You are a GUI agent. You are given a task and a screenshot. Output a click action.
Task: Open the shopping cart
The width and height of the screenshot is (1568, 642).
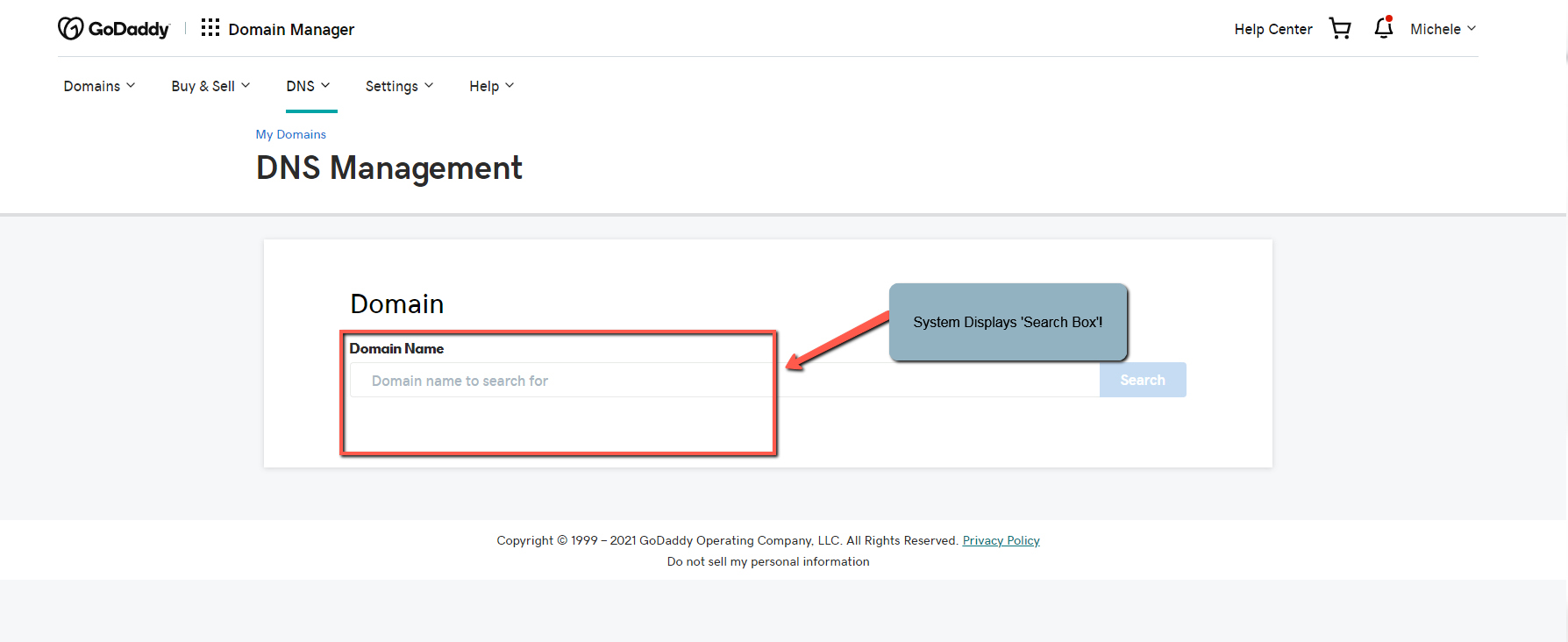point(1339,29)
